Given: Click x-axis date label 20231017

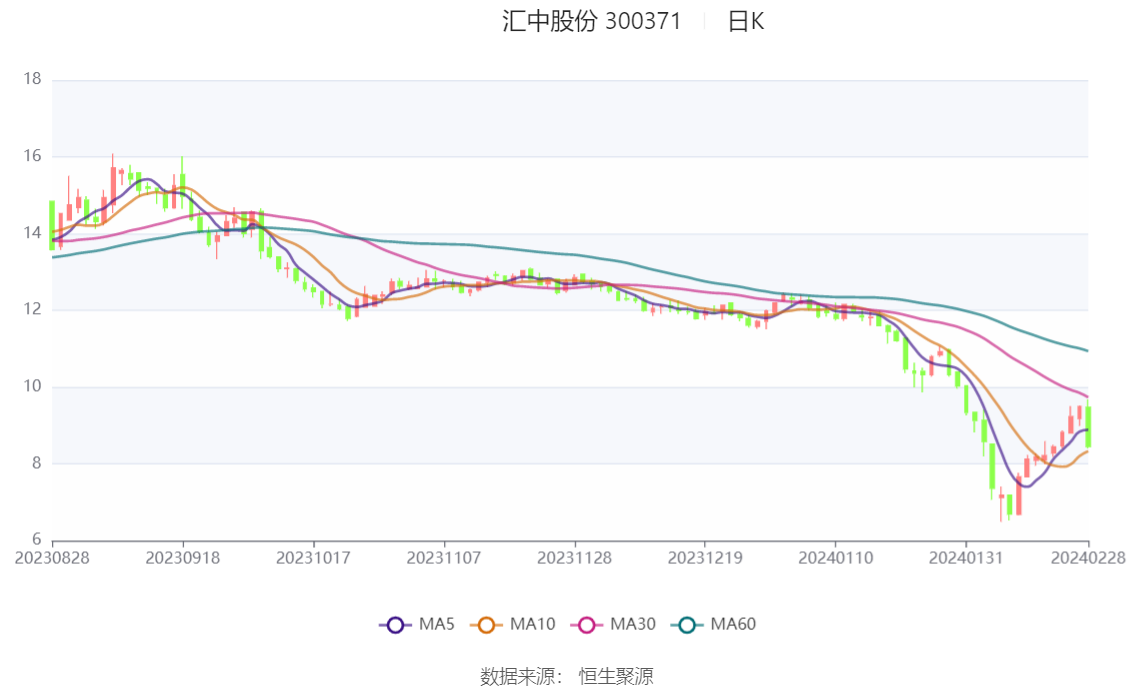Looking at the screenshot, I should (x=313, y=558).
